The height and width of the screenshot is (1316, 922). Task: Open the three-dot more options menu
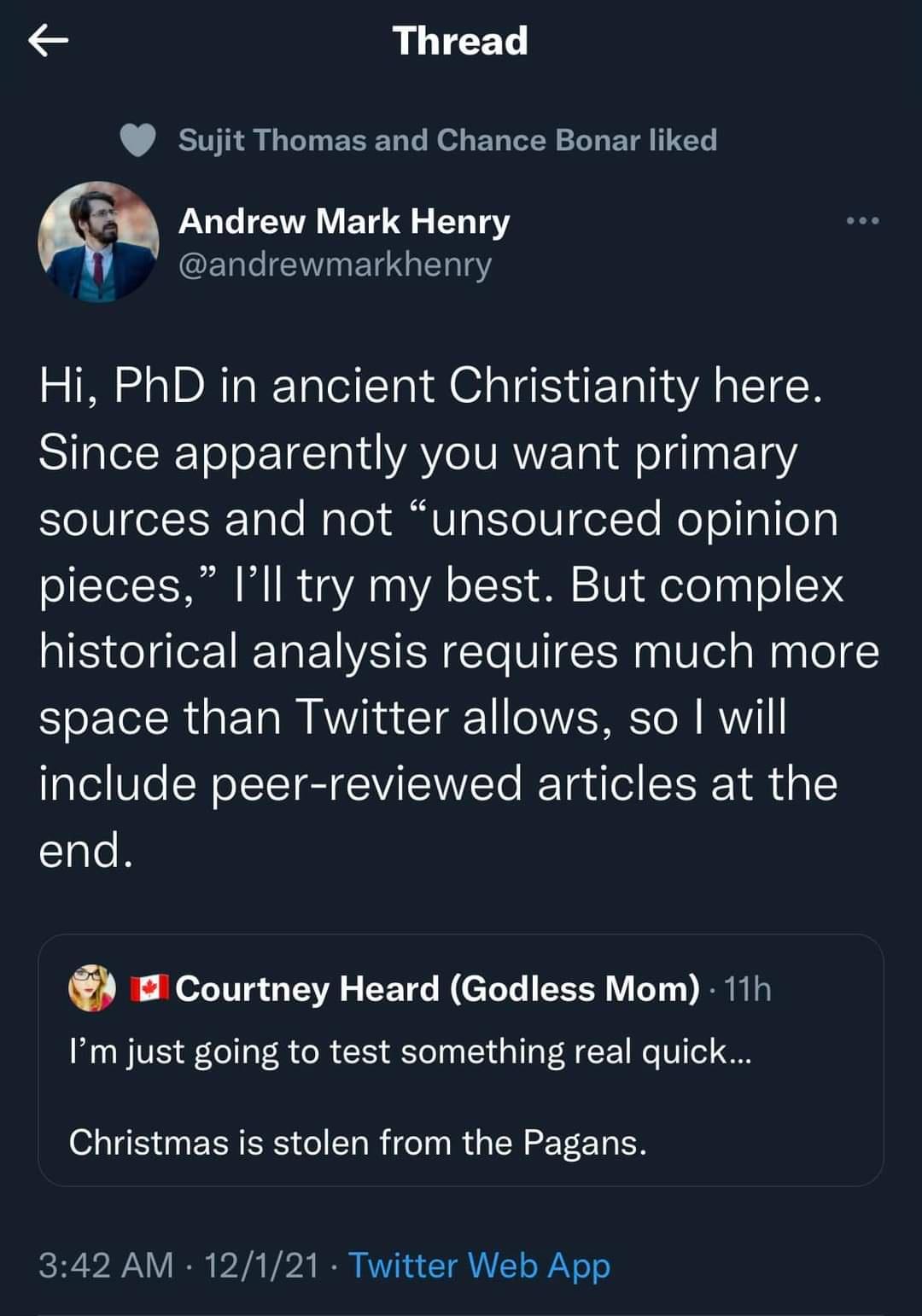(861, 222)
